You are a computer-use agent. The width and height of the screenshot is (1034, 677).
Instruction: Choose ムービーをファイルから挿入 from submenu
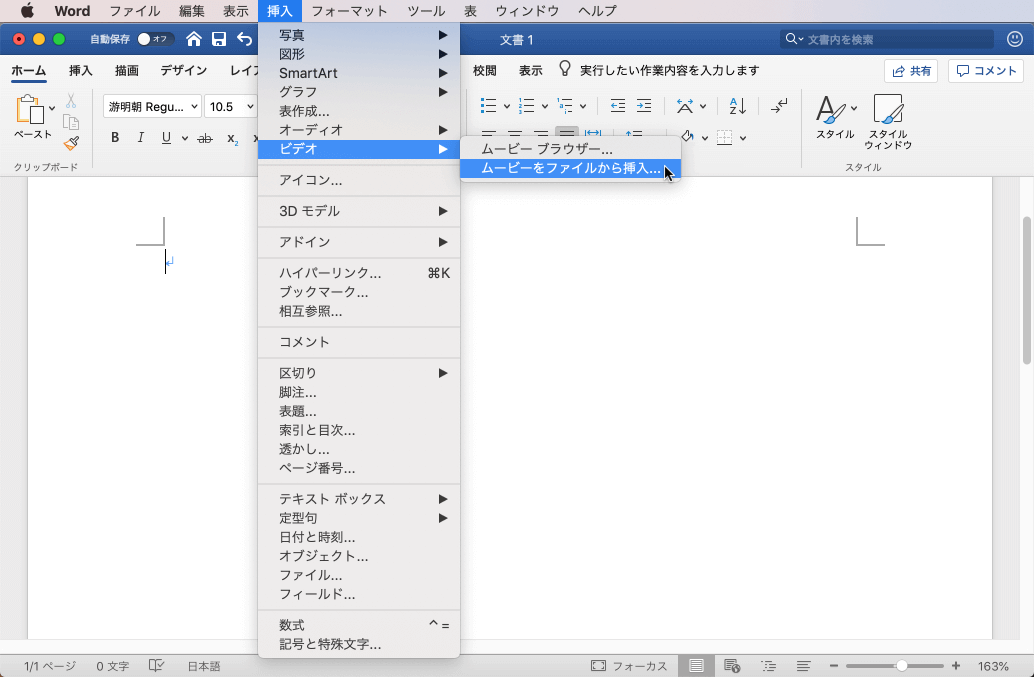coord(570,169)
